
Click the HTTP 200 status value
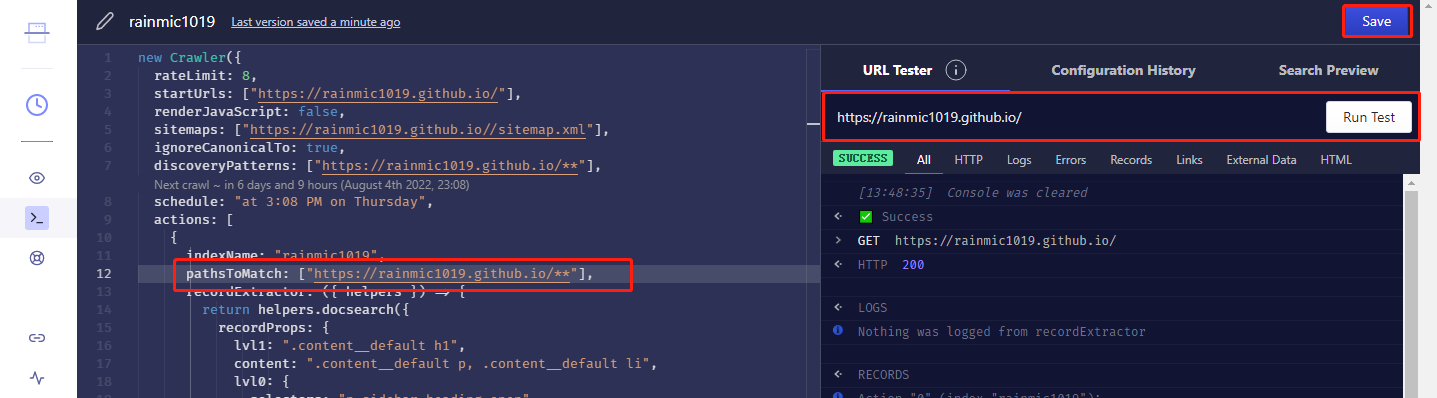point(912,265)
